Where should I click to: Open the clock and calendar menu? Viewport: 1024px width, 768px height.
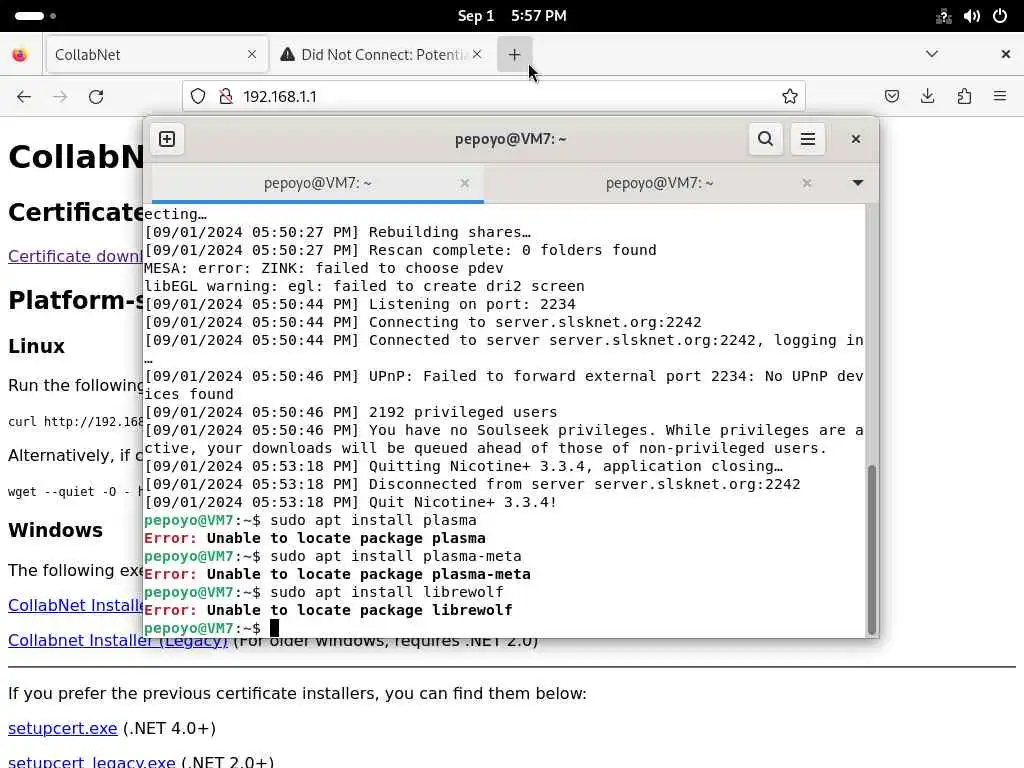[x=512, y=16]
